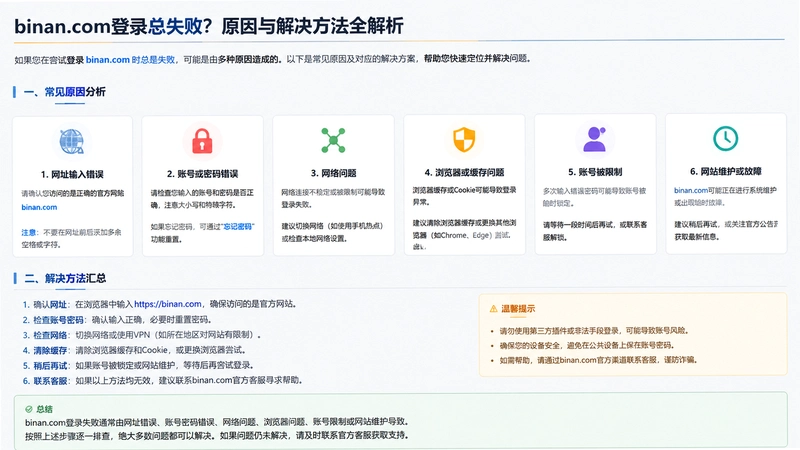Click the teal clock icon

[x=726, y=138]
